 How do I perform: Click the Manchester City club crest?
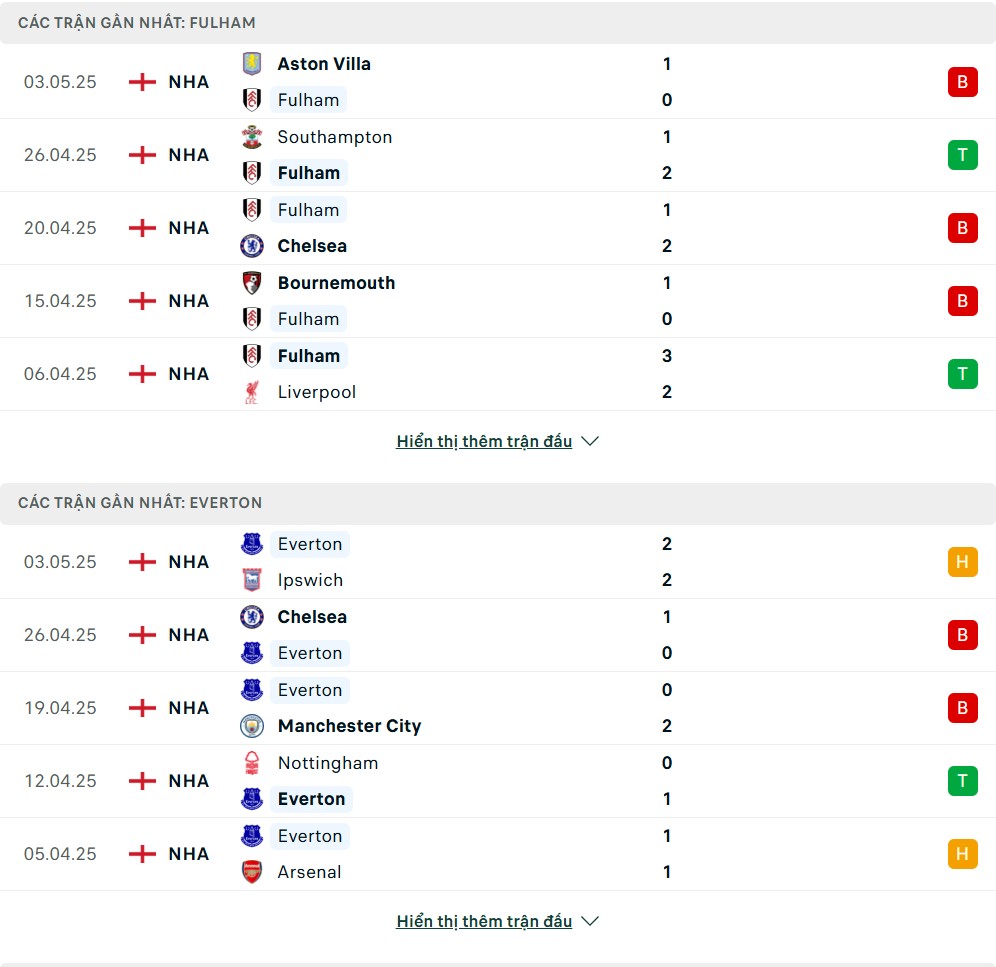(x=252, y=726)
